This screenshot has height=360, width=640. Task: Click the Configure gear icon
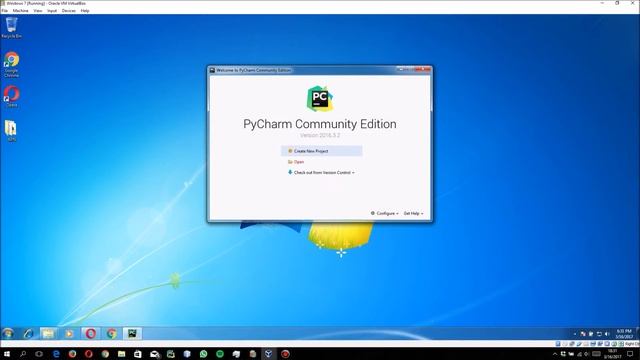point(373,213)
